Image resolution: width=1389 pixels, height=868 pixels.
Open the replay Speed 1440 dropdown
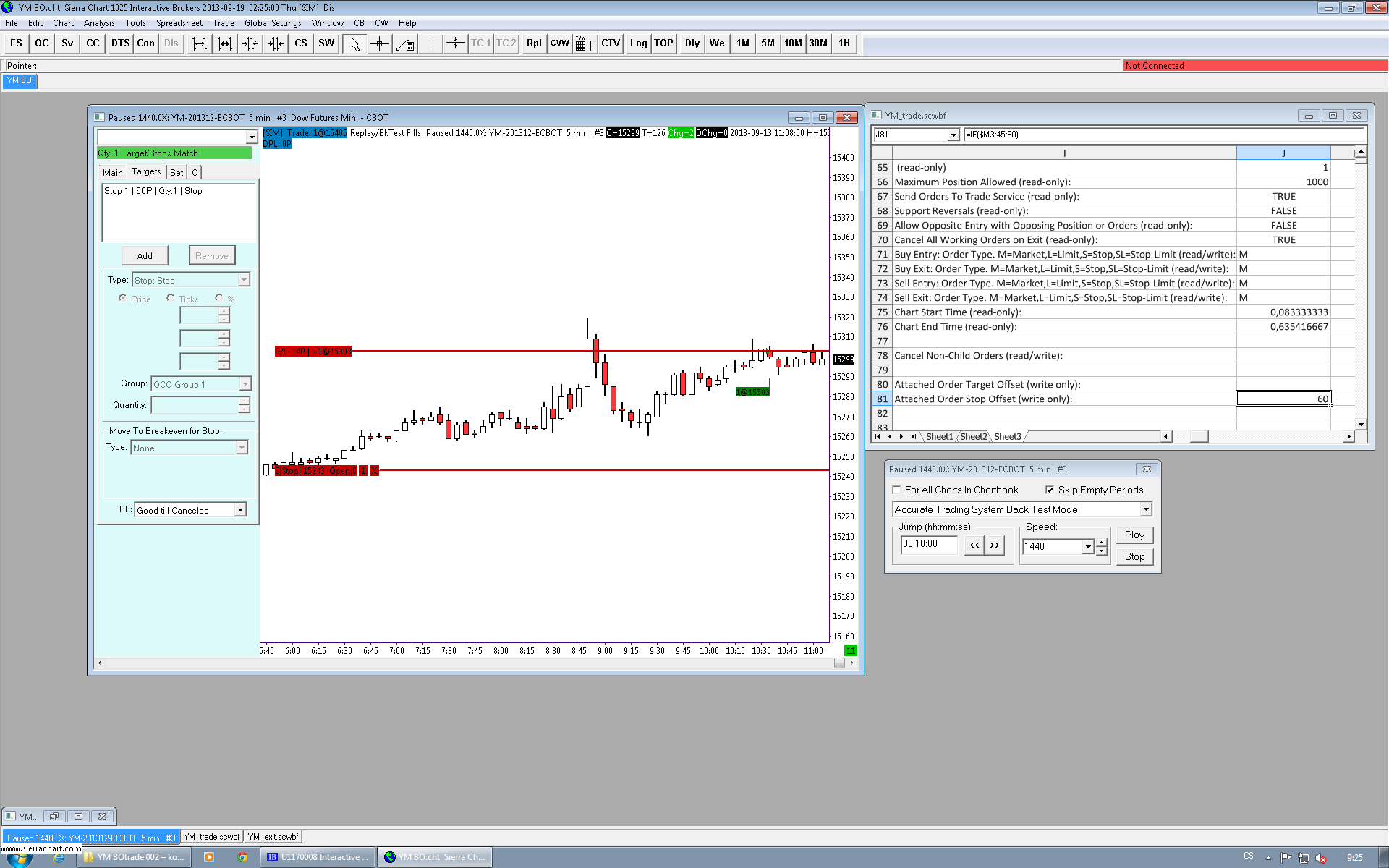(x=1088, y=547)
